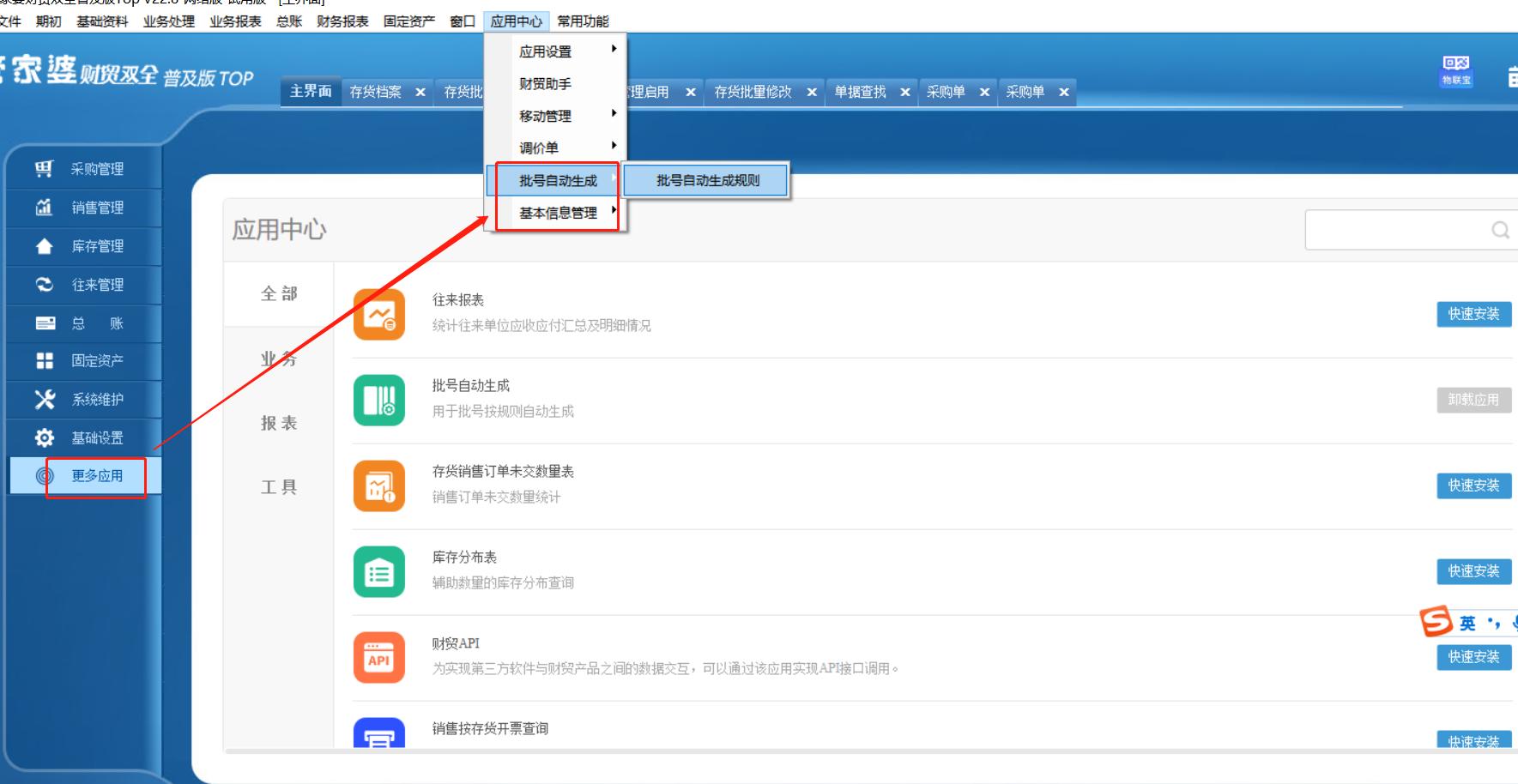
Task: Open 更多应用 in the sidebar
Action: pyautogui.click(x=97, y=476)
